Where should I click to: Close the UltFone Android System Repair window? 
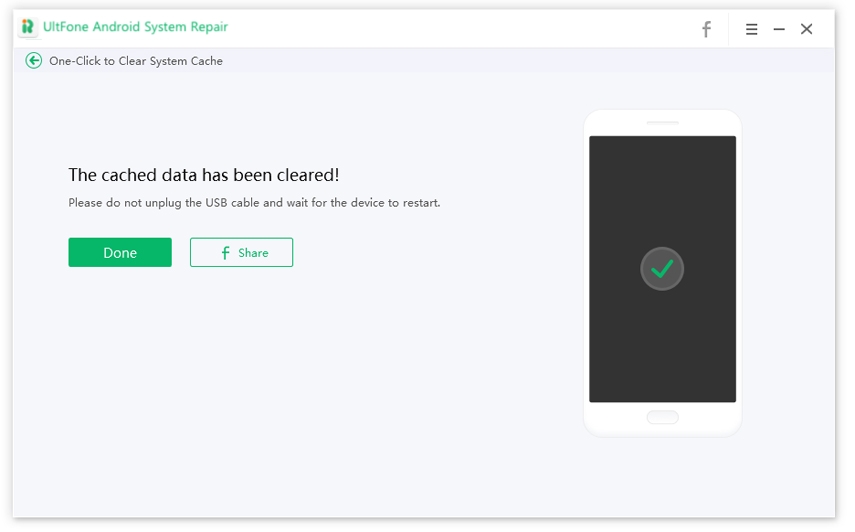point(806,29)
